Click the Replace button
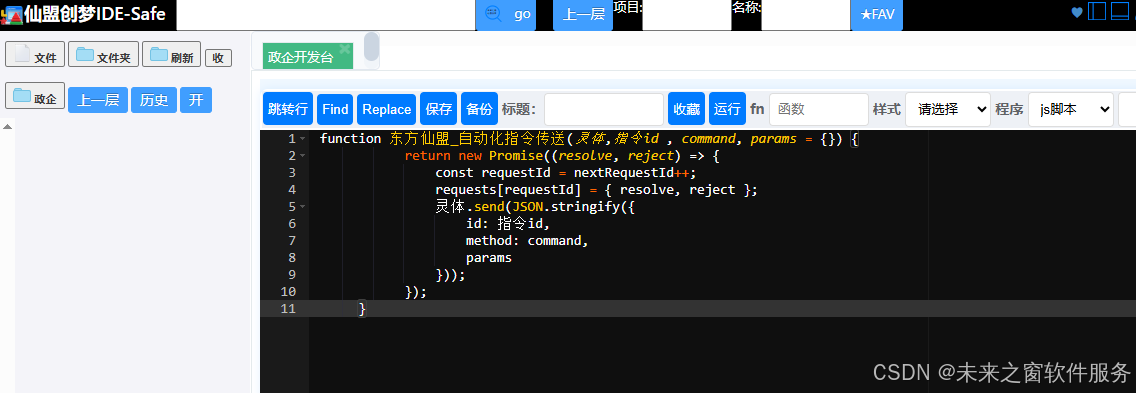The width and height of the screenshot is (1136, 393). point(387,109)
